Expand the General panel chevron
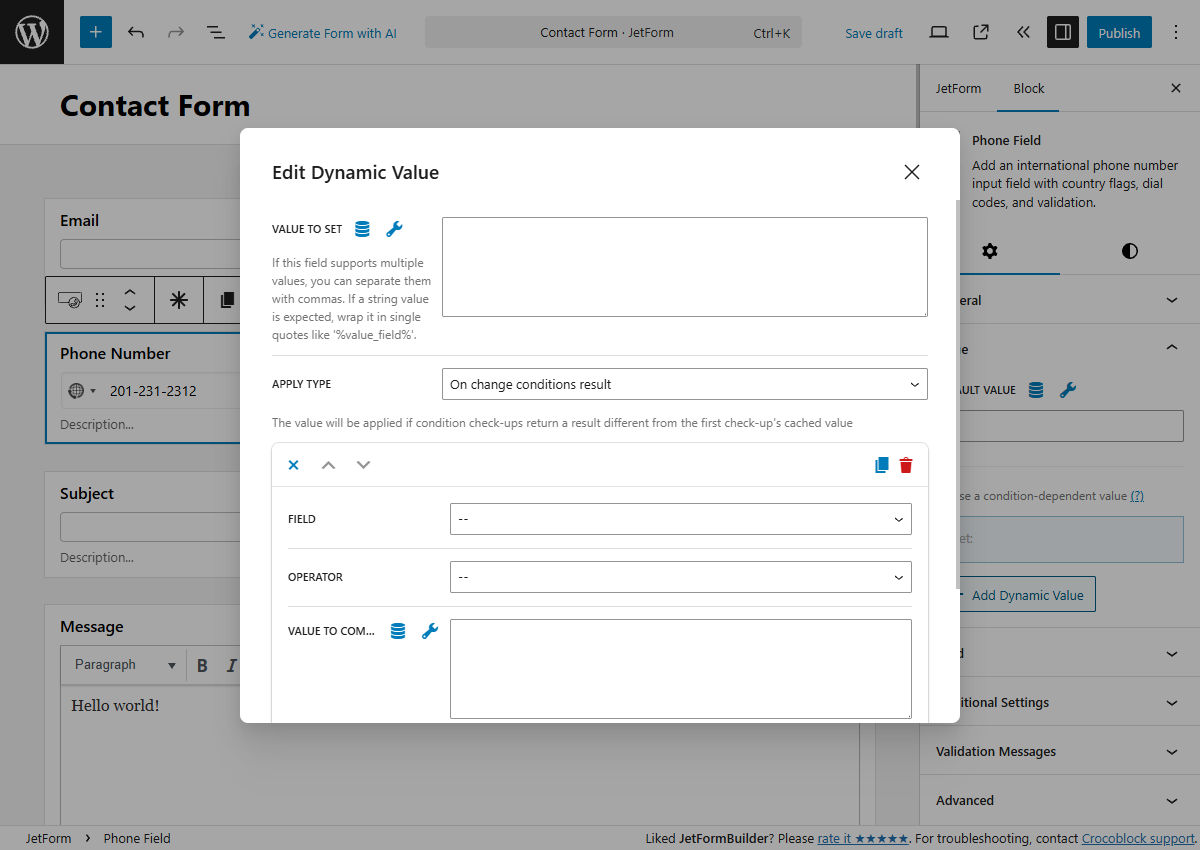Viewport: 1200px width, 850px height. coord(1173,300)
